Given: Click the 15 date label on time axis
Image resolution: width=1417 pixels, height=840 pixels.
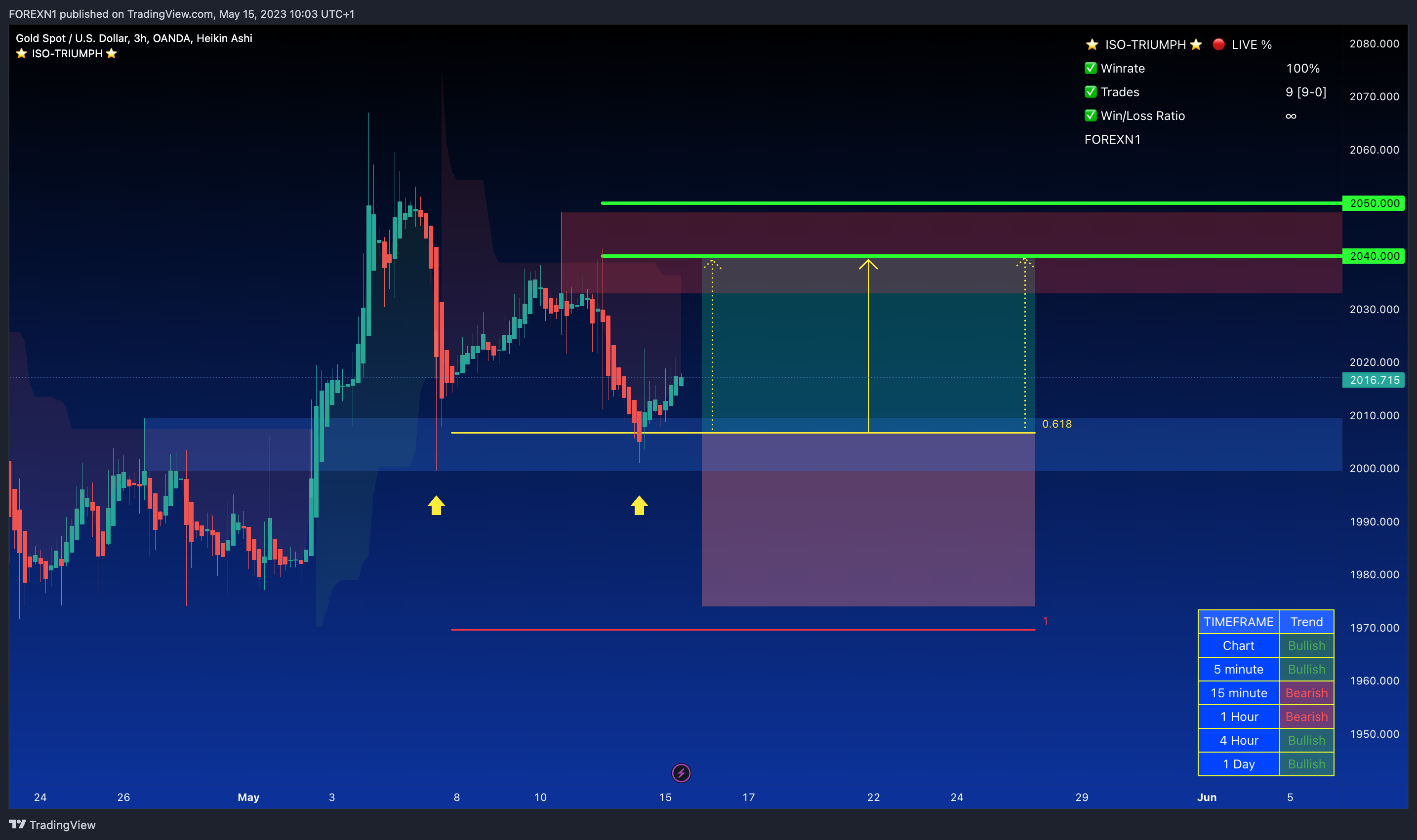Looking at the screenshot, I should [x=665, y=797].
